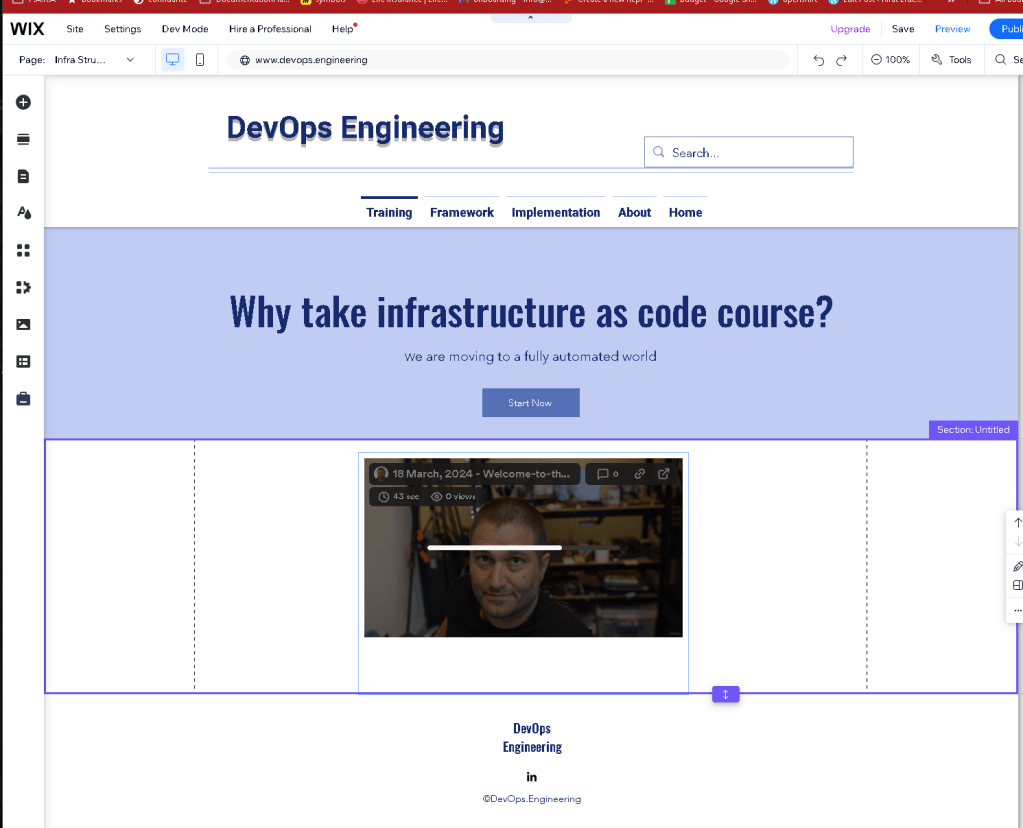Click the purple section stretch handle
Image resolution: width=1023 pixels, height=828 pixels.
725,694
